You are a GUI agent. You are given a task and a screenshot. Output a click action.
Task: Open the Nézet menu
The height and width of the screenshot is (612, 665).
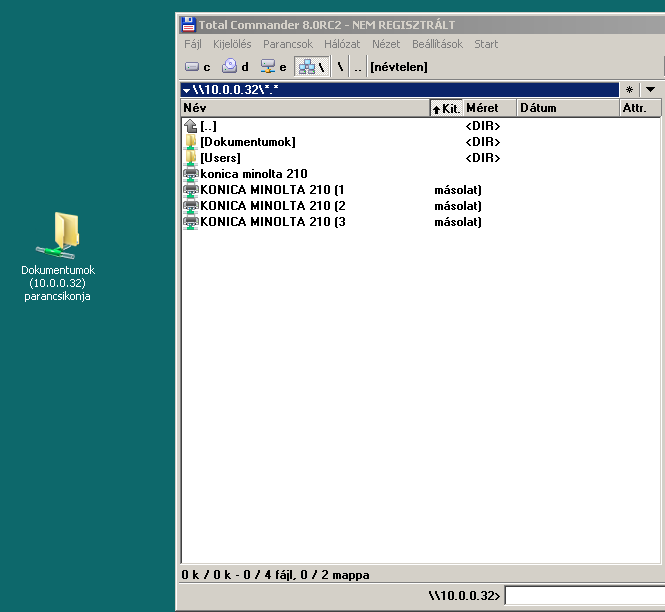(386, 44)
